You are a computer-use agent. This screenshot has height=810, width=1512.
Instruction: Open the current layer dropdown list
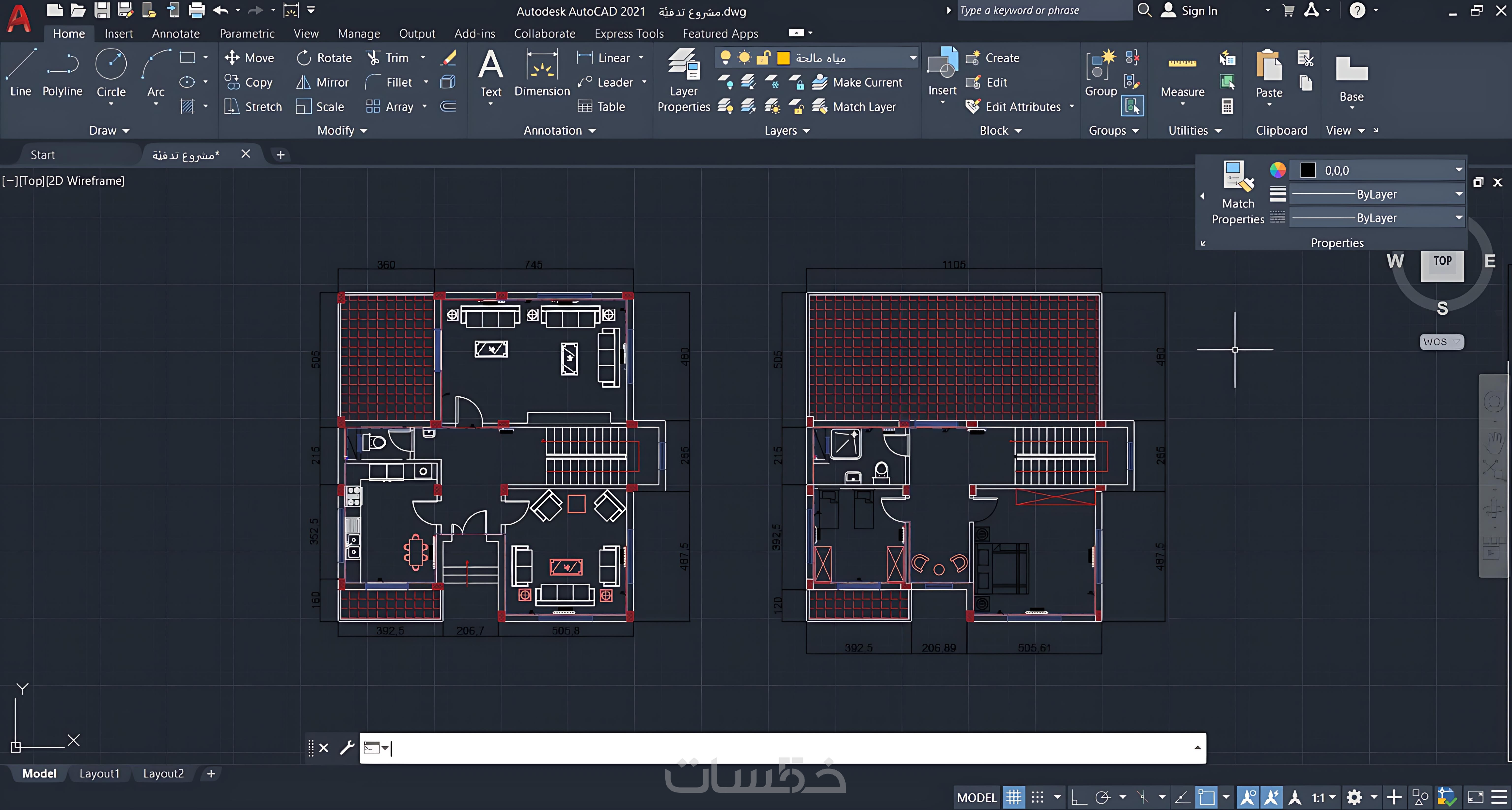tap(913, 58)
